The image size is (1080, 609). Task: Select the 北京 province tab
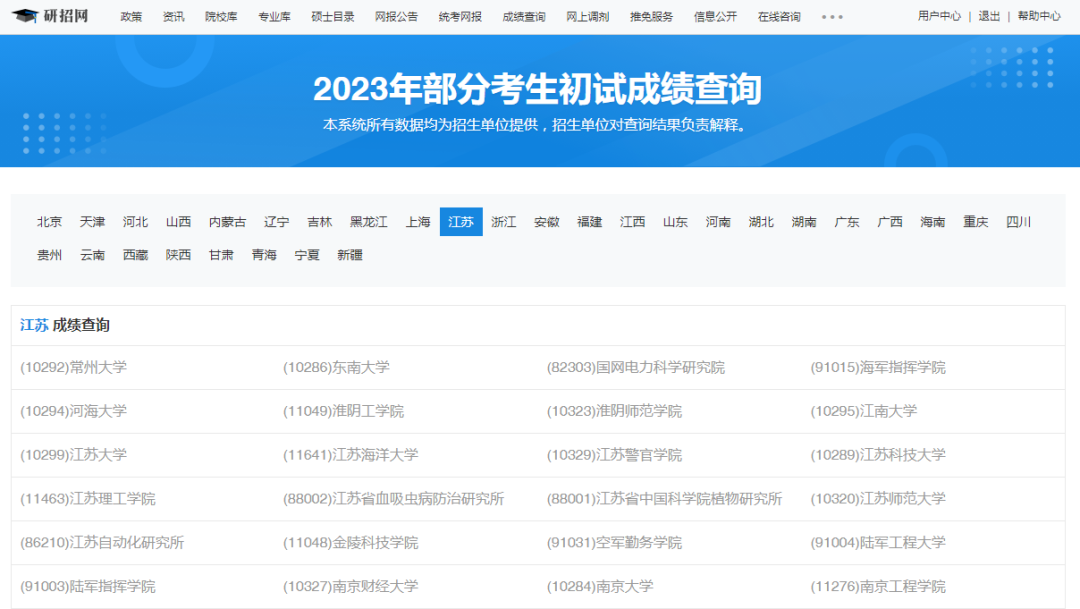pyautogui.click(x=48, y=222)
